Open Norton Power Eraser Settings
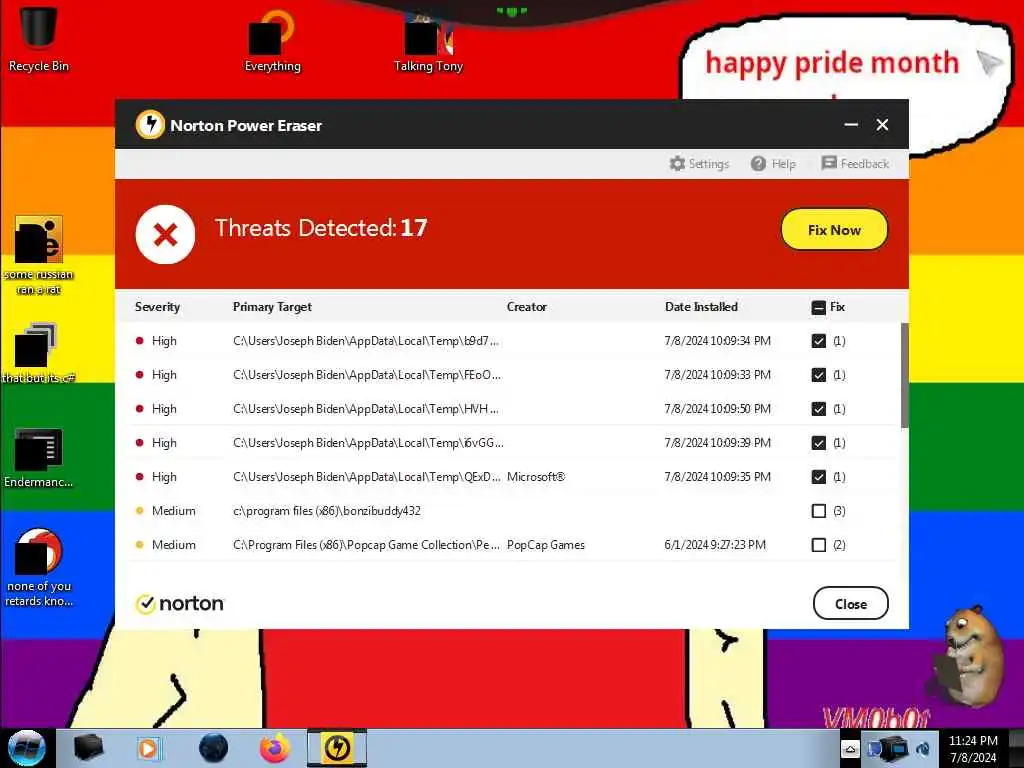This screenshot has height=768, width=1024. point(699,163)
